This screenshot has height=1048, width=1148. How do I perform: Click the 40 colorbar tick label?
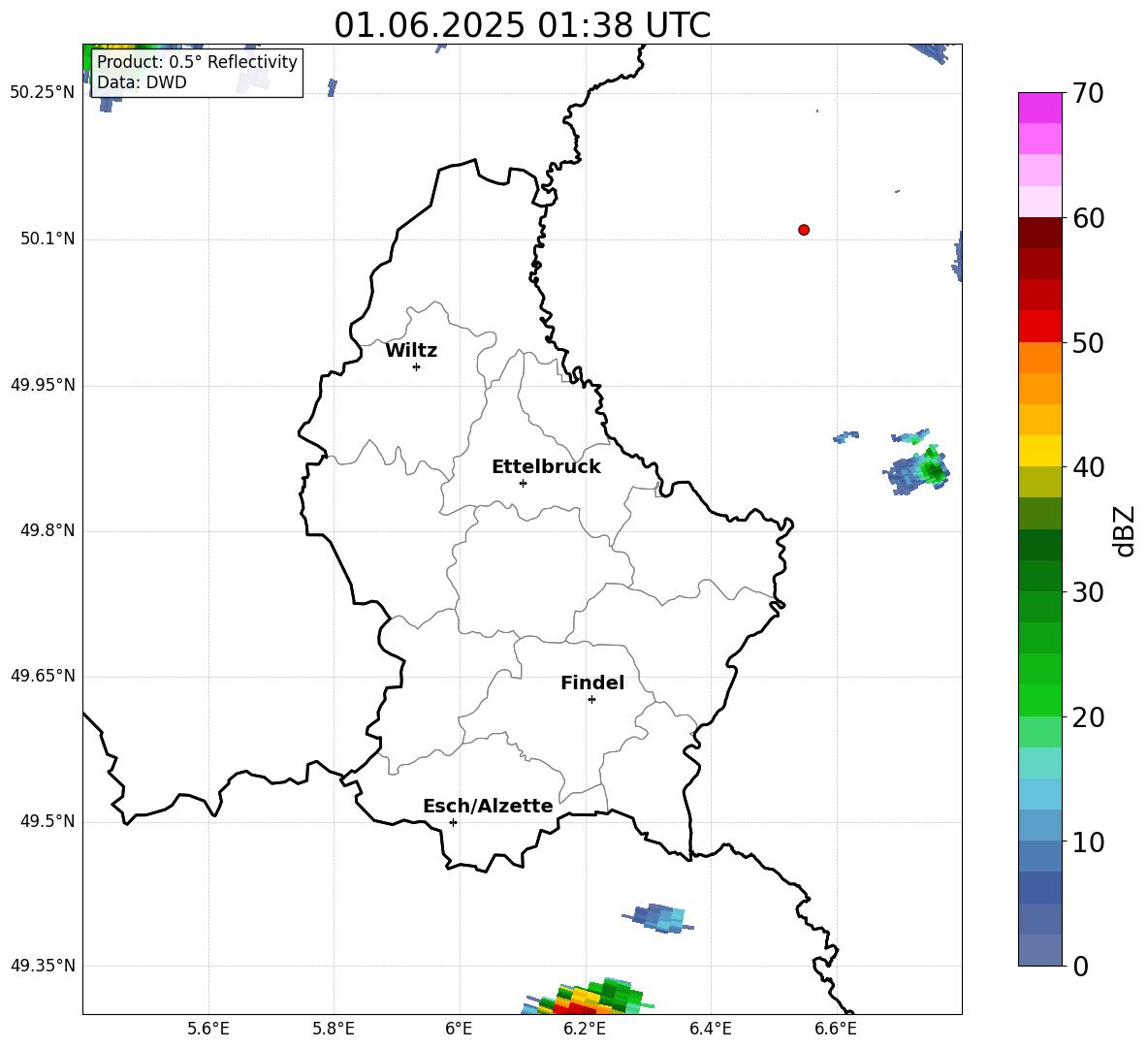tap(1088, 467)
